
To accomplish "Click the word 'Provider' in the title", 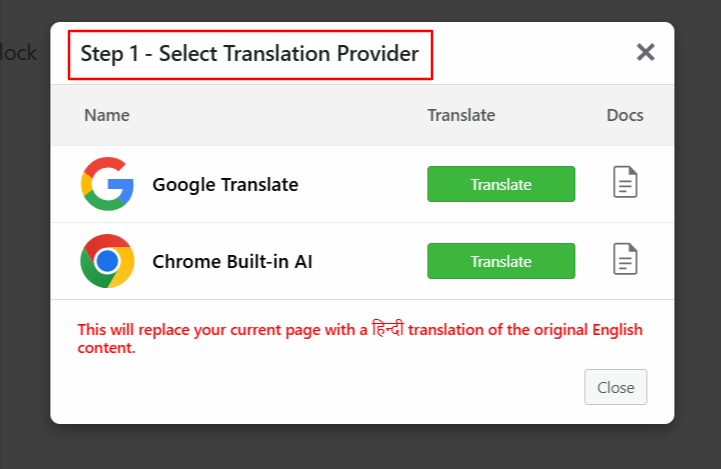I will [x=374, y=54].
